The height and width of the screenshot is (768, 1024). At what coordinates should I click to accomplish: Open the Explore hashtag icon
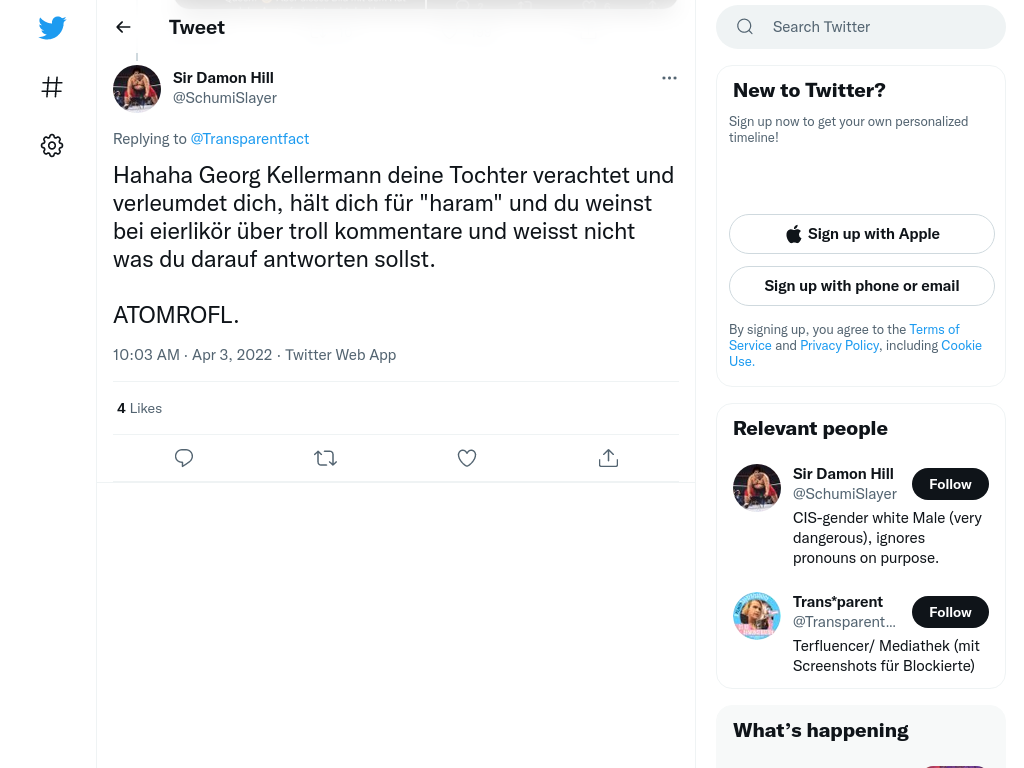52,87
